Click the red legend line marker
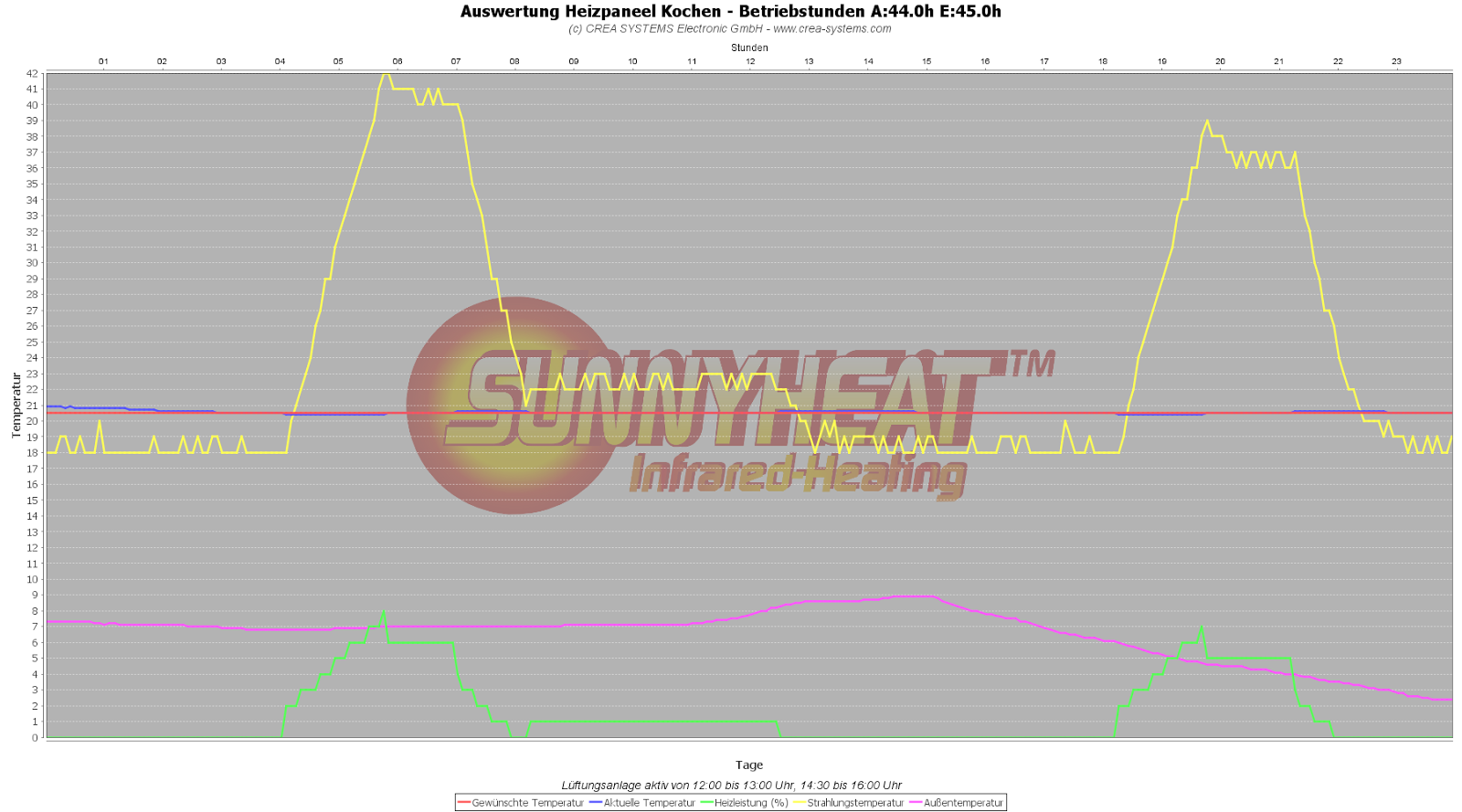1462x812 pixels. point(464,803)
